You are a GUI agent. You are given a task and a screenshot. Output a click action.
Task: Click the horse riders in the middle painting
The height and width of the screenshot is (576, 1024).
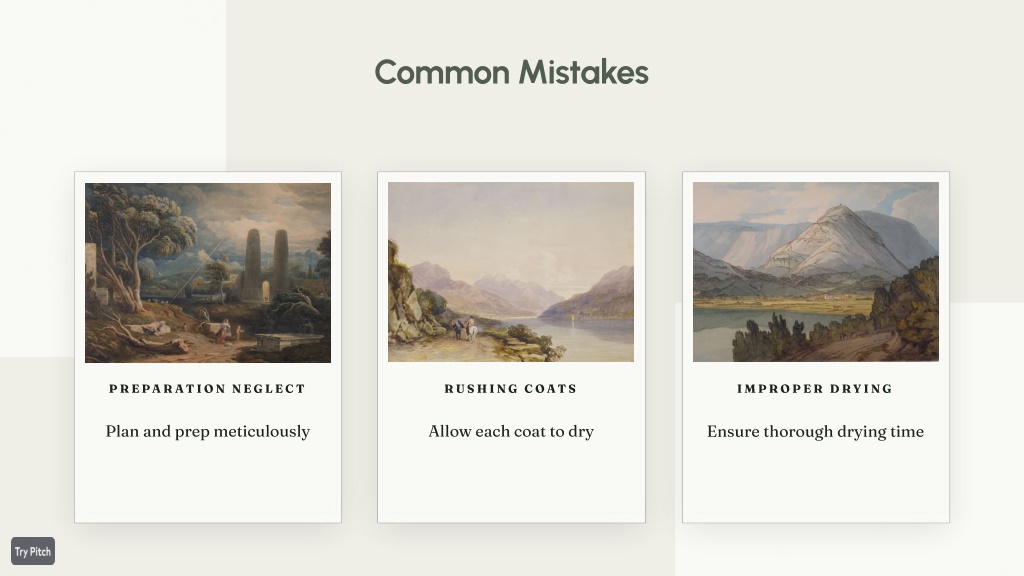point(465,328)
